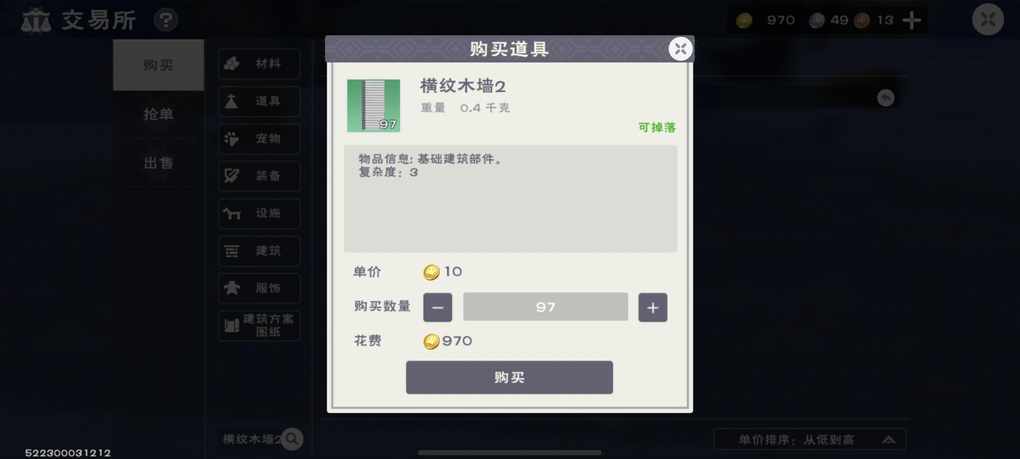Click the exit icon at top right
1020x459 pixels.
click(987, 20)
